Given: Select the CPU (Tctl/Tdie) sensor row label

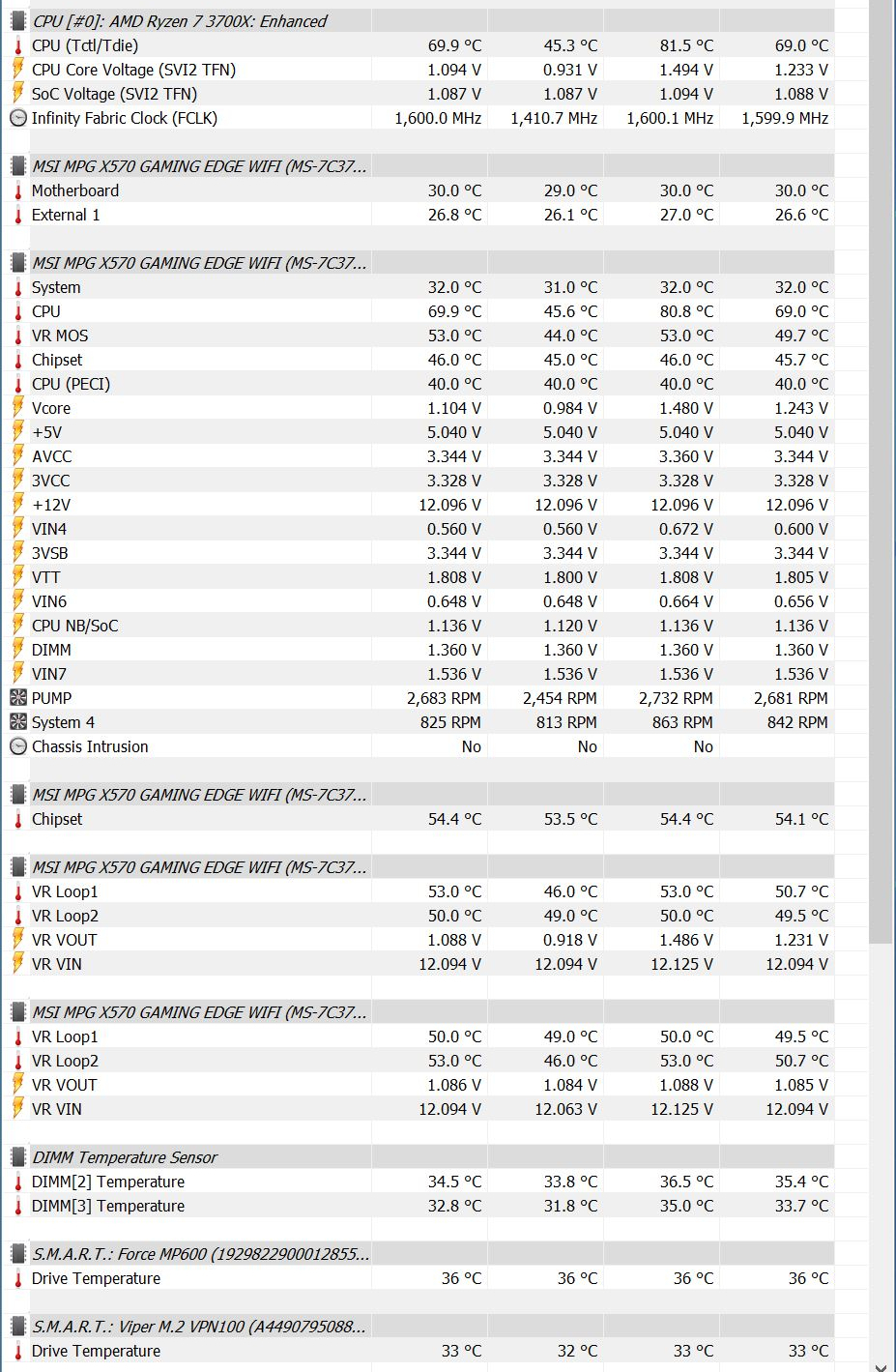Looking at the screenshot, I should (x=85, y=45).
